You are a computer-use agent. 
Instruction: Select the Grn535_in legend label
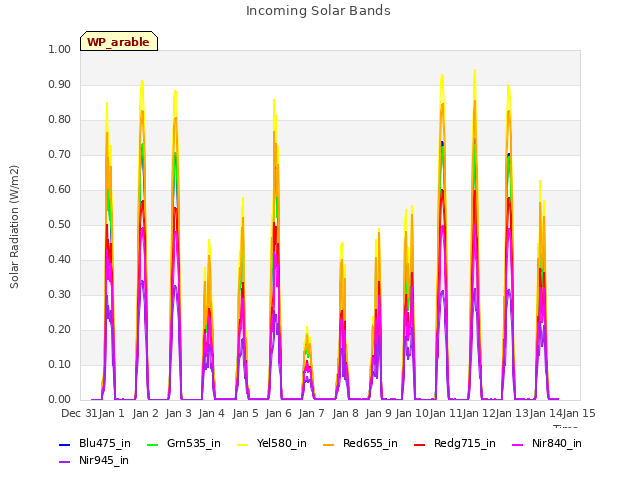194,444
